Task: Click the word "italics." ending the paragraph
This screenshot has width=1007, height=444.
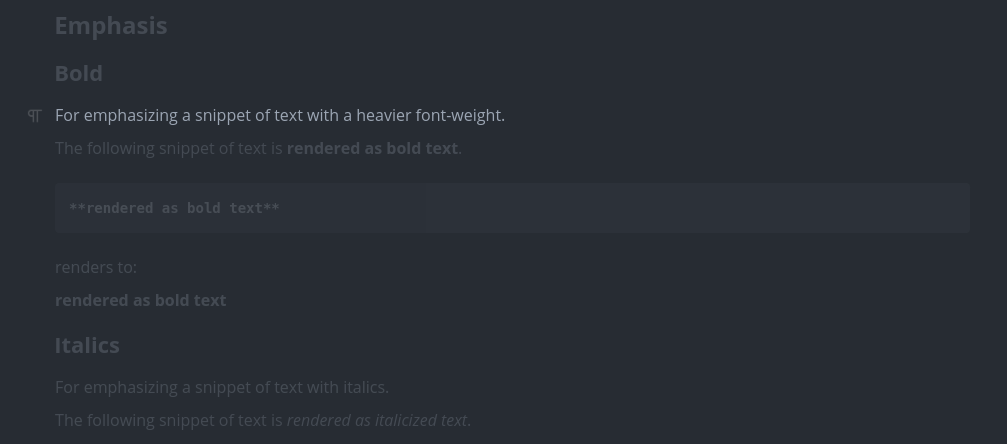Action: click(x=366, y=387)
